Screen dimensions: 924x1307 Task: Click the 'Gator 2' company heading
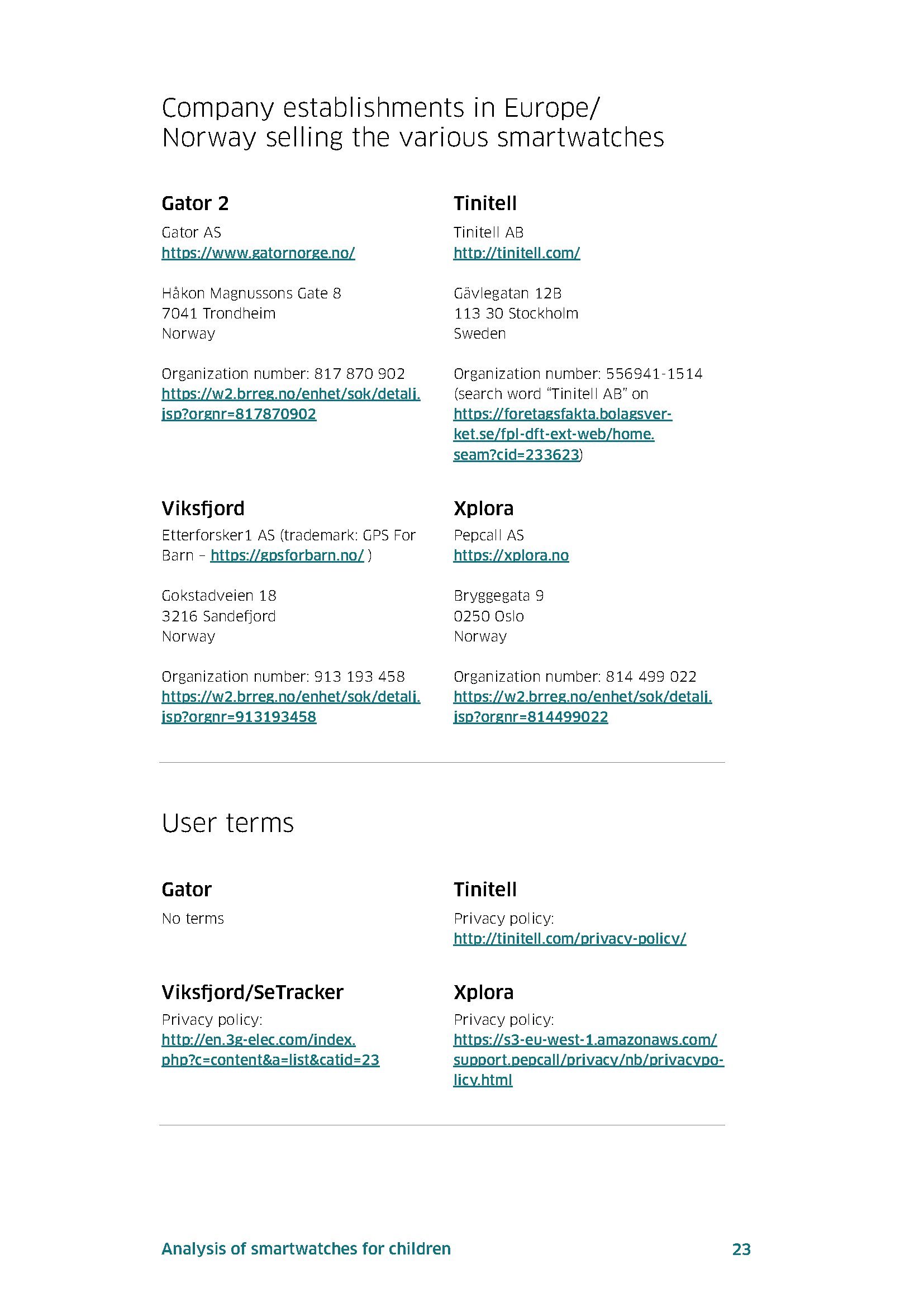[x=194, y=203]
